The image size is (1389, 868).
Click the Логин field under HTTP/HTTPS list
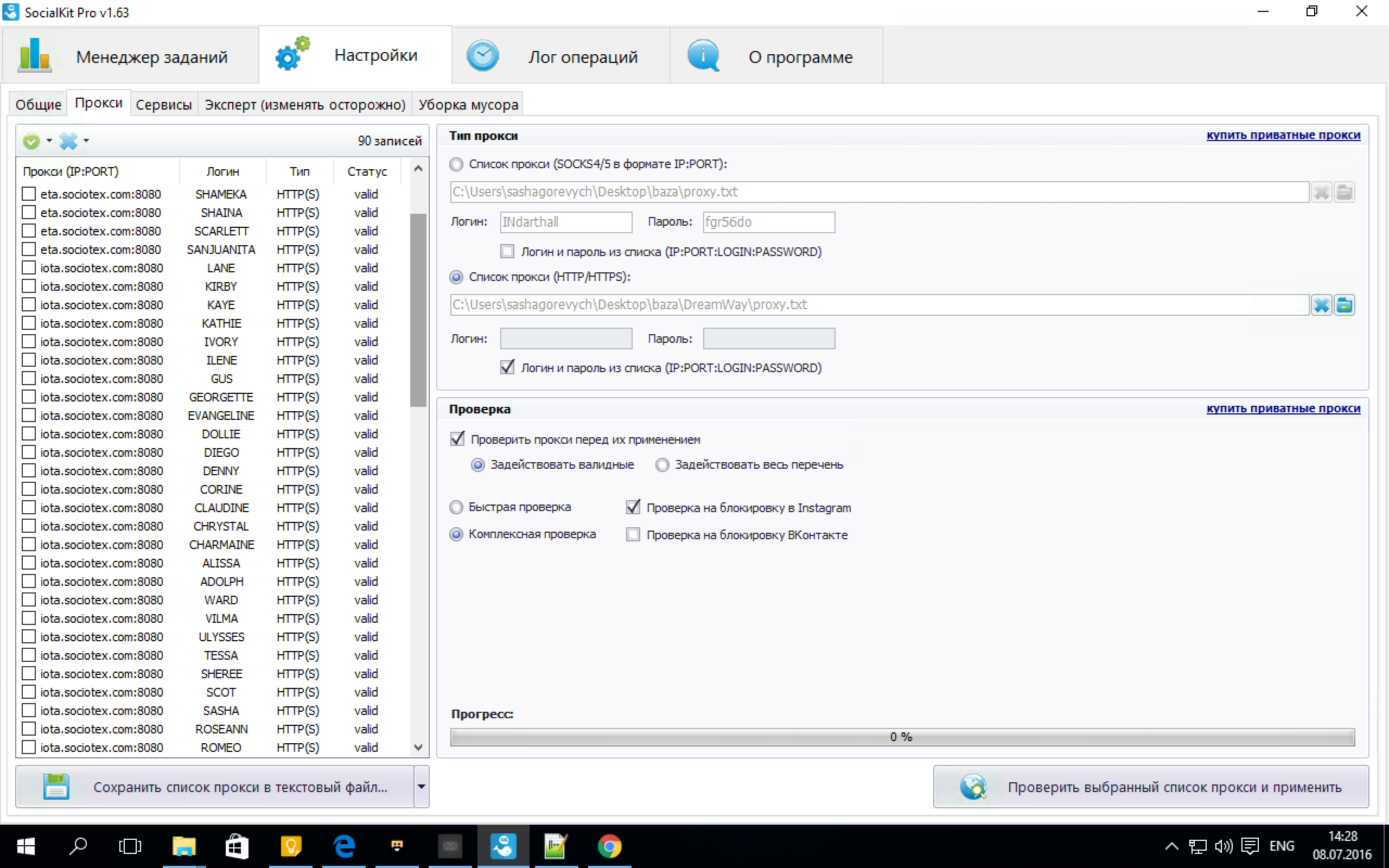click(x=566, y=339)
